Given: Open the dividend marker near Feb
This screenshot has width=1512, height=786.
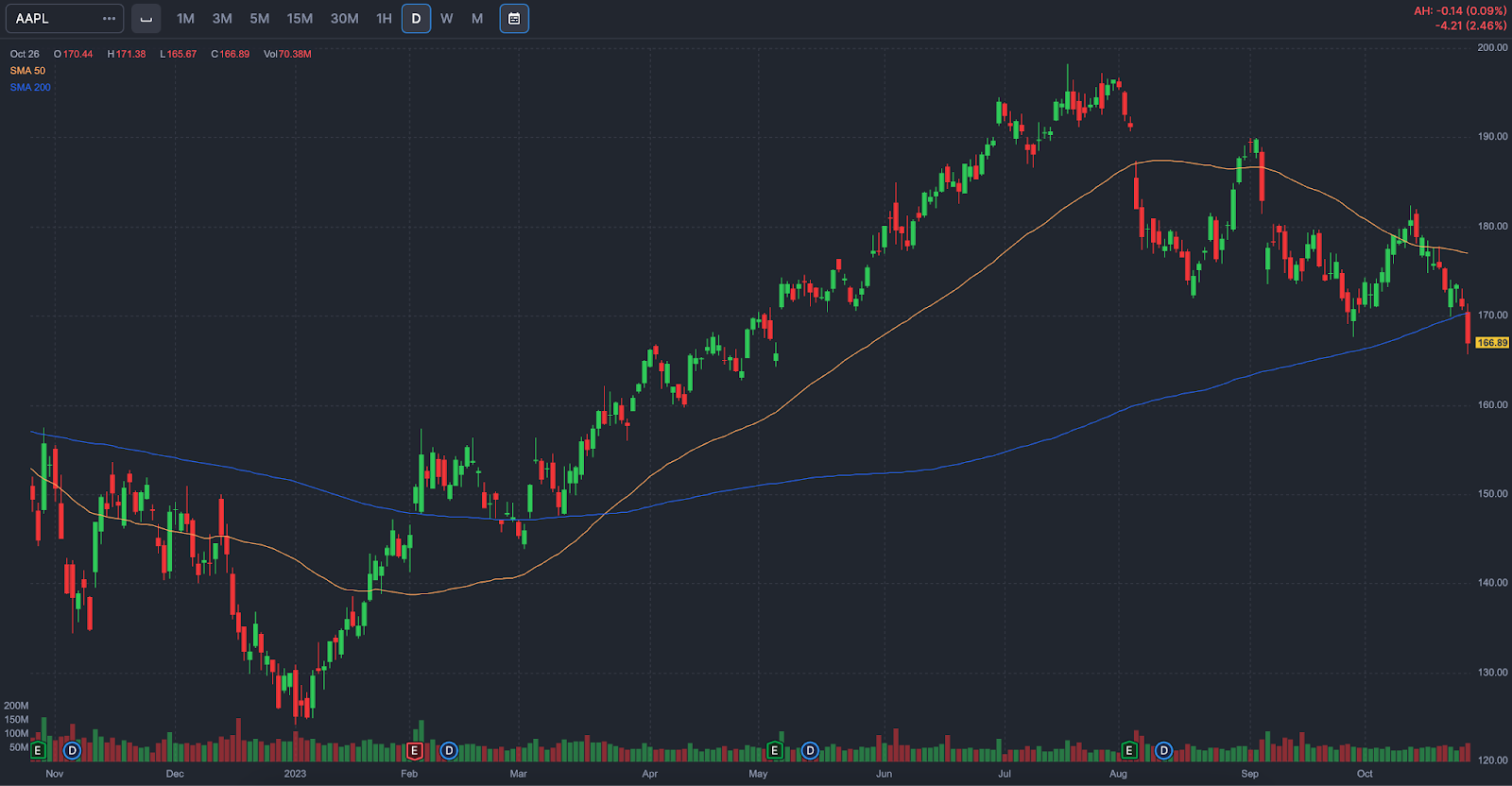Looking at the screenshot, I should pos(449,750).
